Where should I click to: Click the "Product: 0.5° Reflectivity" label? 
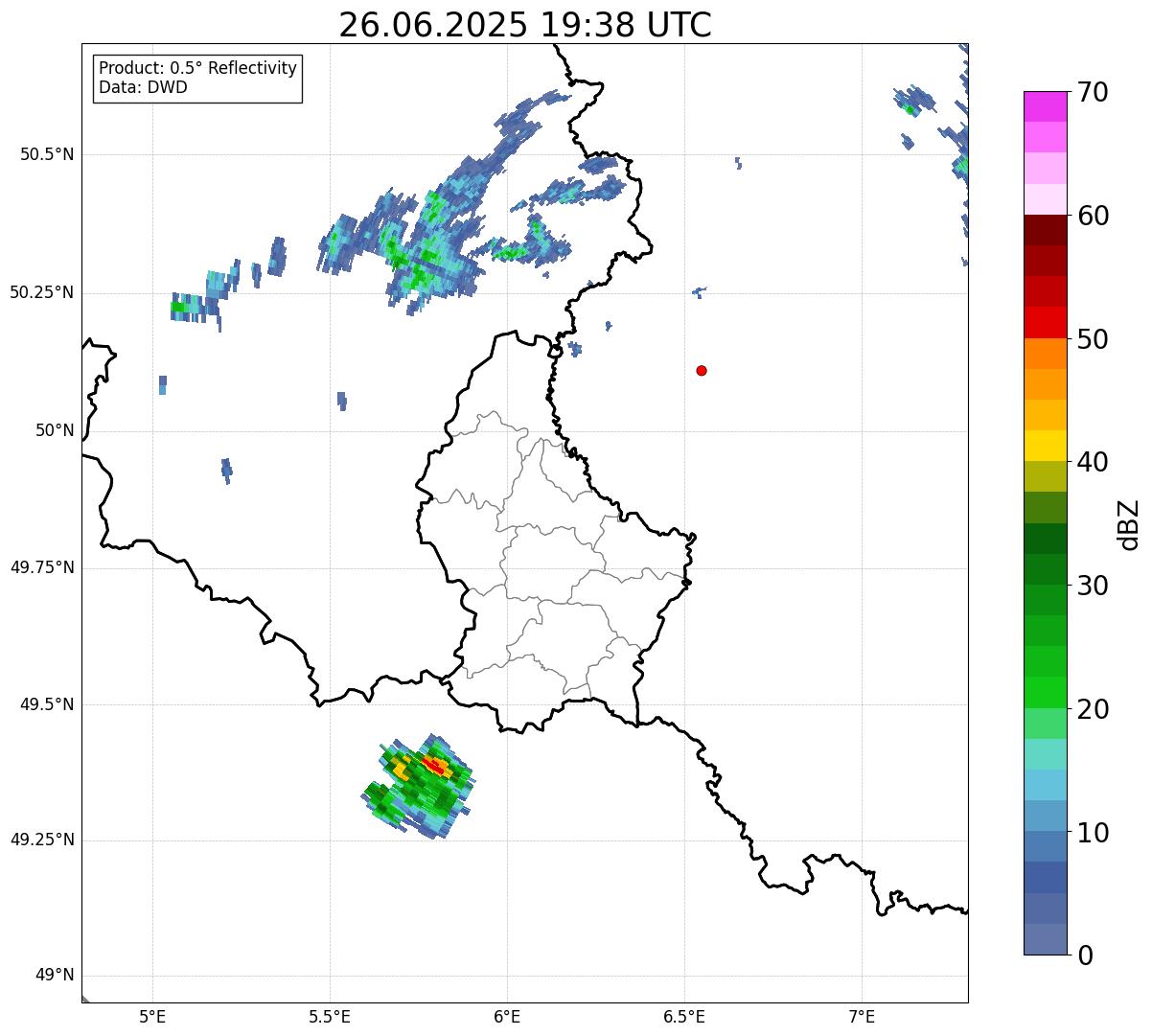pos(197,68)
